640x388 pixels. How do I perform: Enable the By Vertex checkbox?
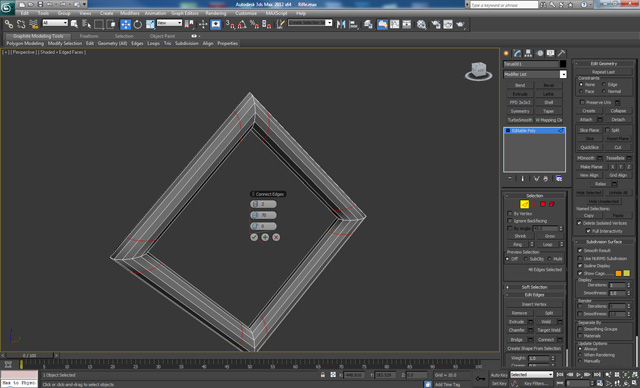509,213
